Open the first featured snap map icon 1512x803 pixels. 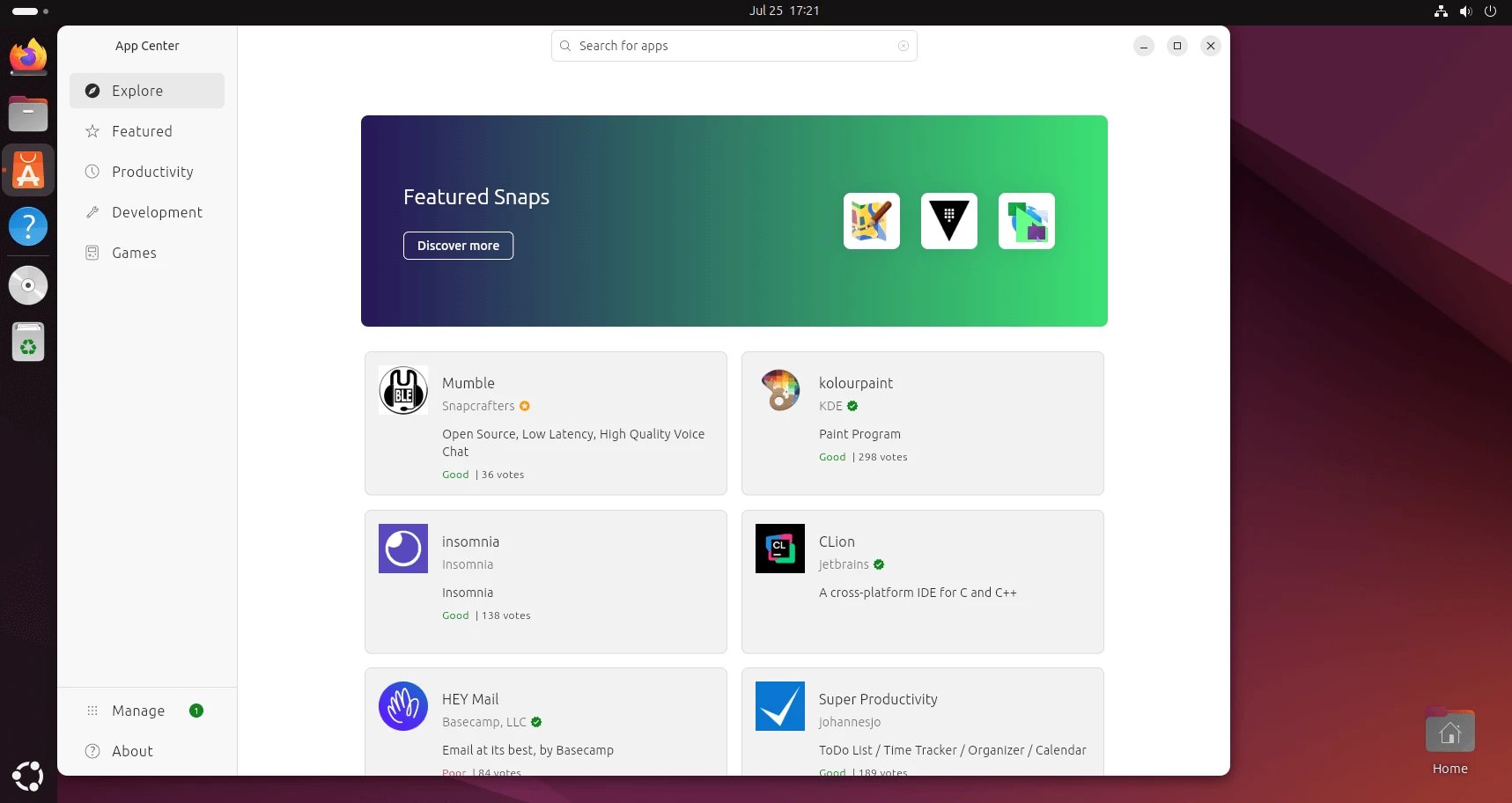872,221
